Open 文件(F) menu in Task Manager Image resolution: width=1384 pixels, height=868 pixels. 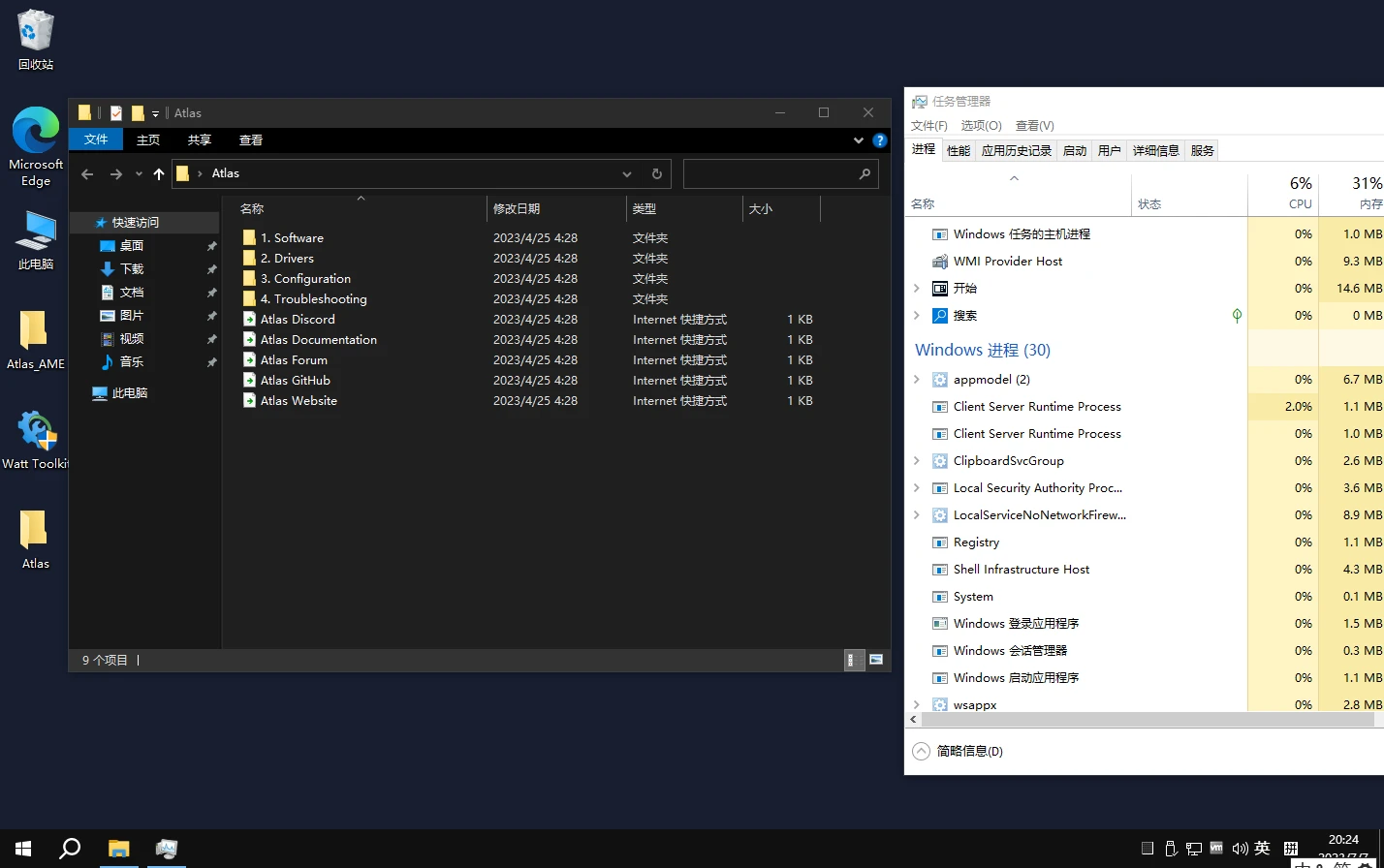coord(929,126)
